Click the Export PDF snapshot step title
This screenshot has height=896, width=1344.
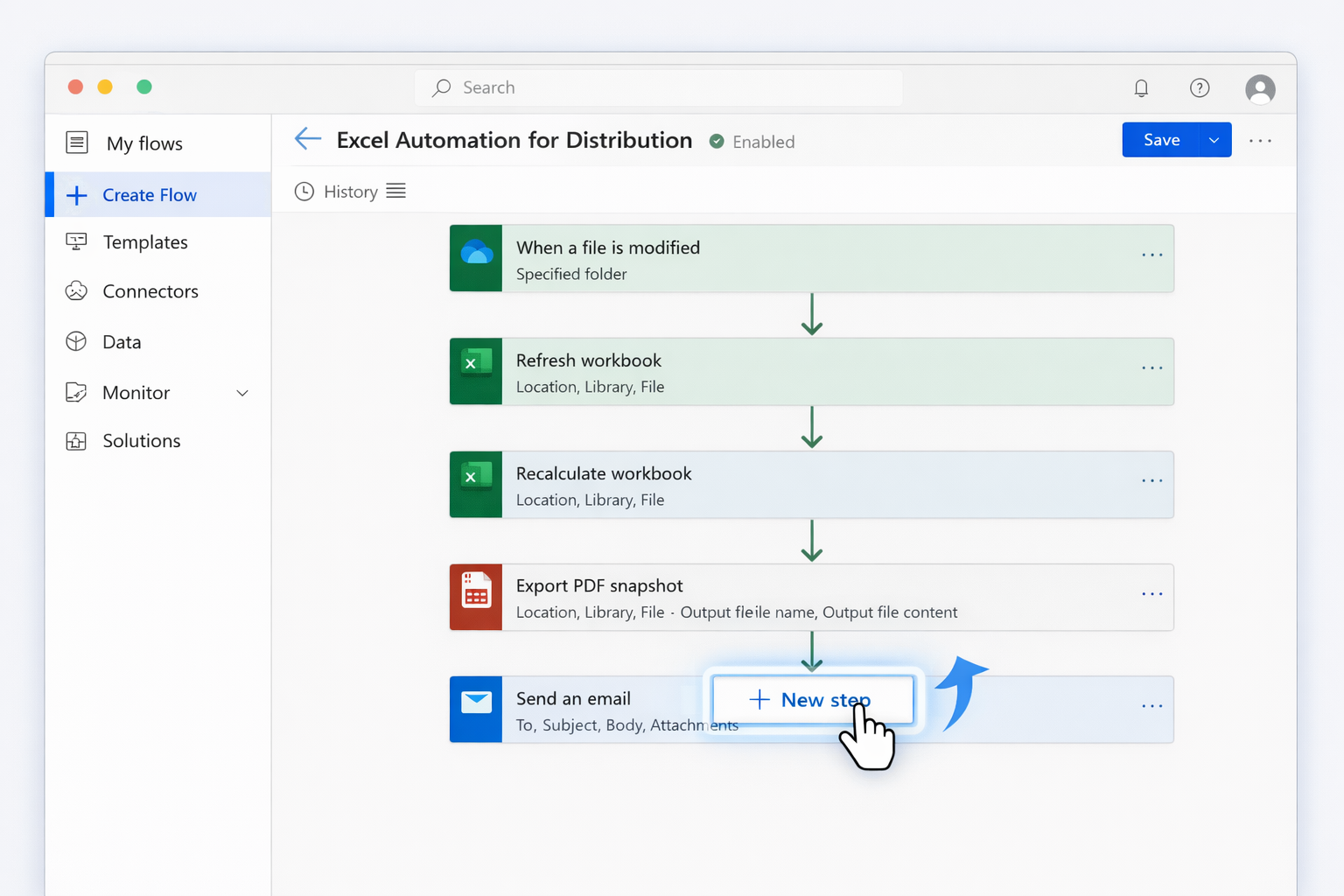[x=599, y=585]
